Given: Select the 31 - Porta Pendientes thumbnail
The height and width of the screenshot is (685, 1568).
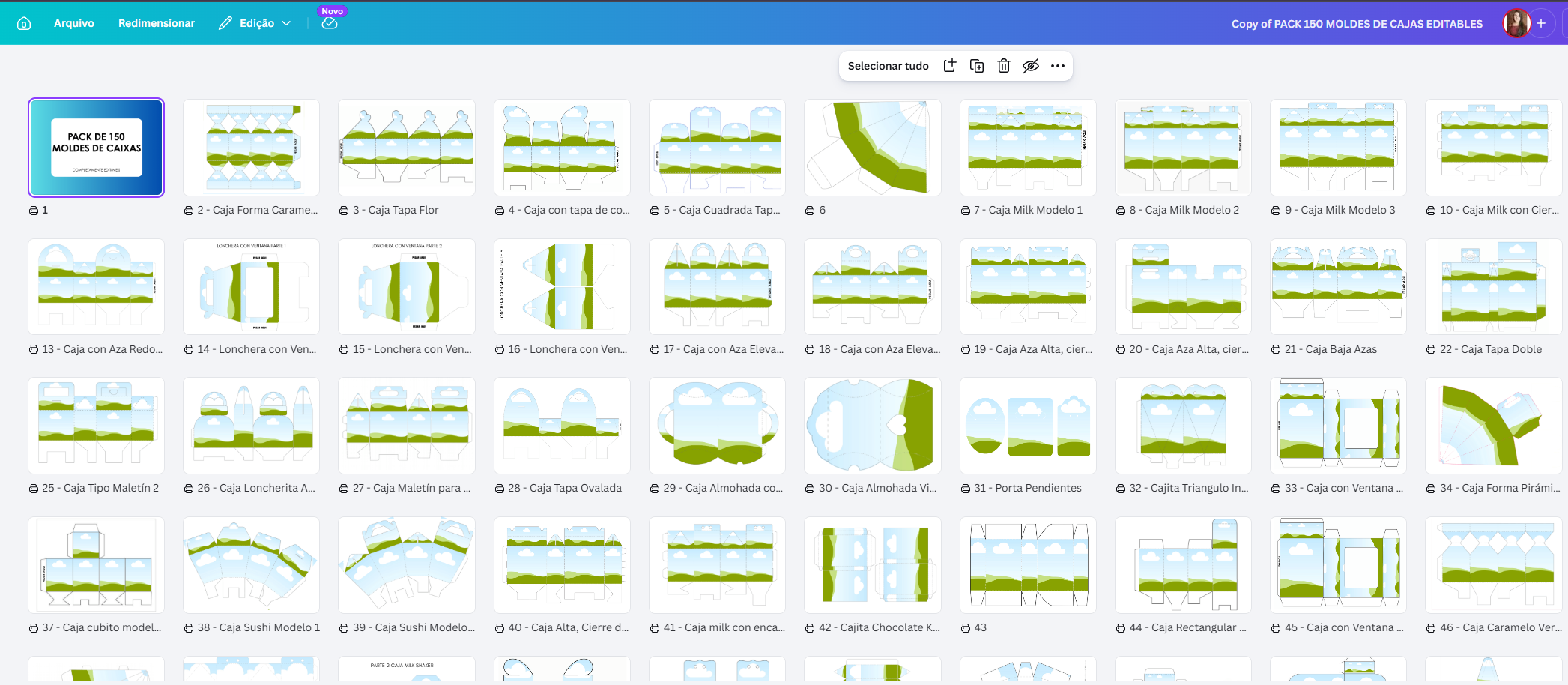Looking at the screenshot, I should (x=1028, y=425).
